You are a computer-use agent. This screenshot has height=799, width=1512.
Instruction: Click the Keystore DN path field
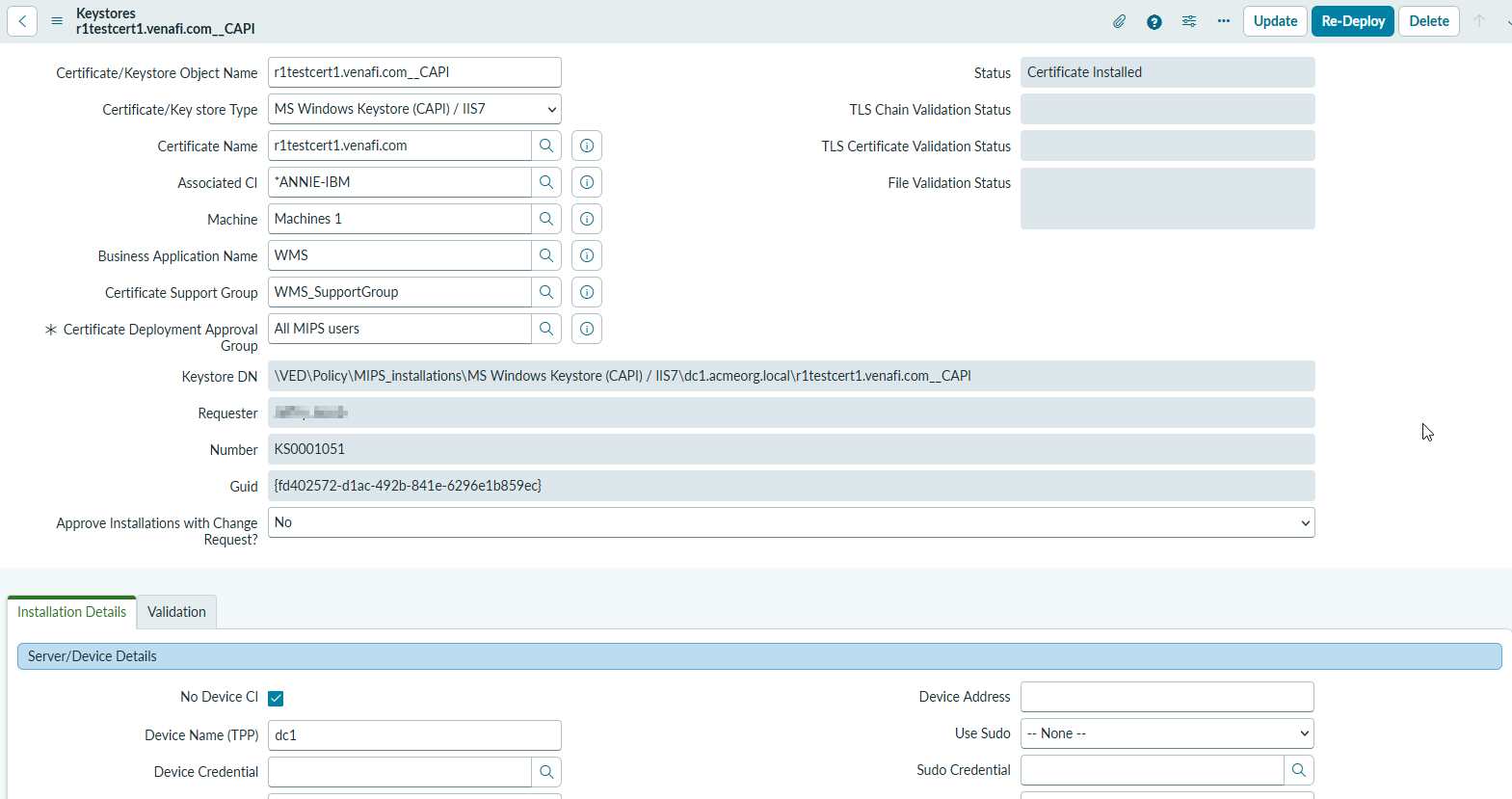(x=791, y=376)
